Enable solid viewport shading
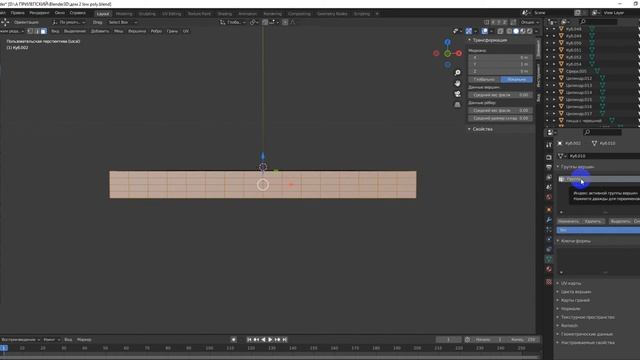Screen dimensions: 640x360 [x=516, y=31]
